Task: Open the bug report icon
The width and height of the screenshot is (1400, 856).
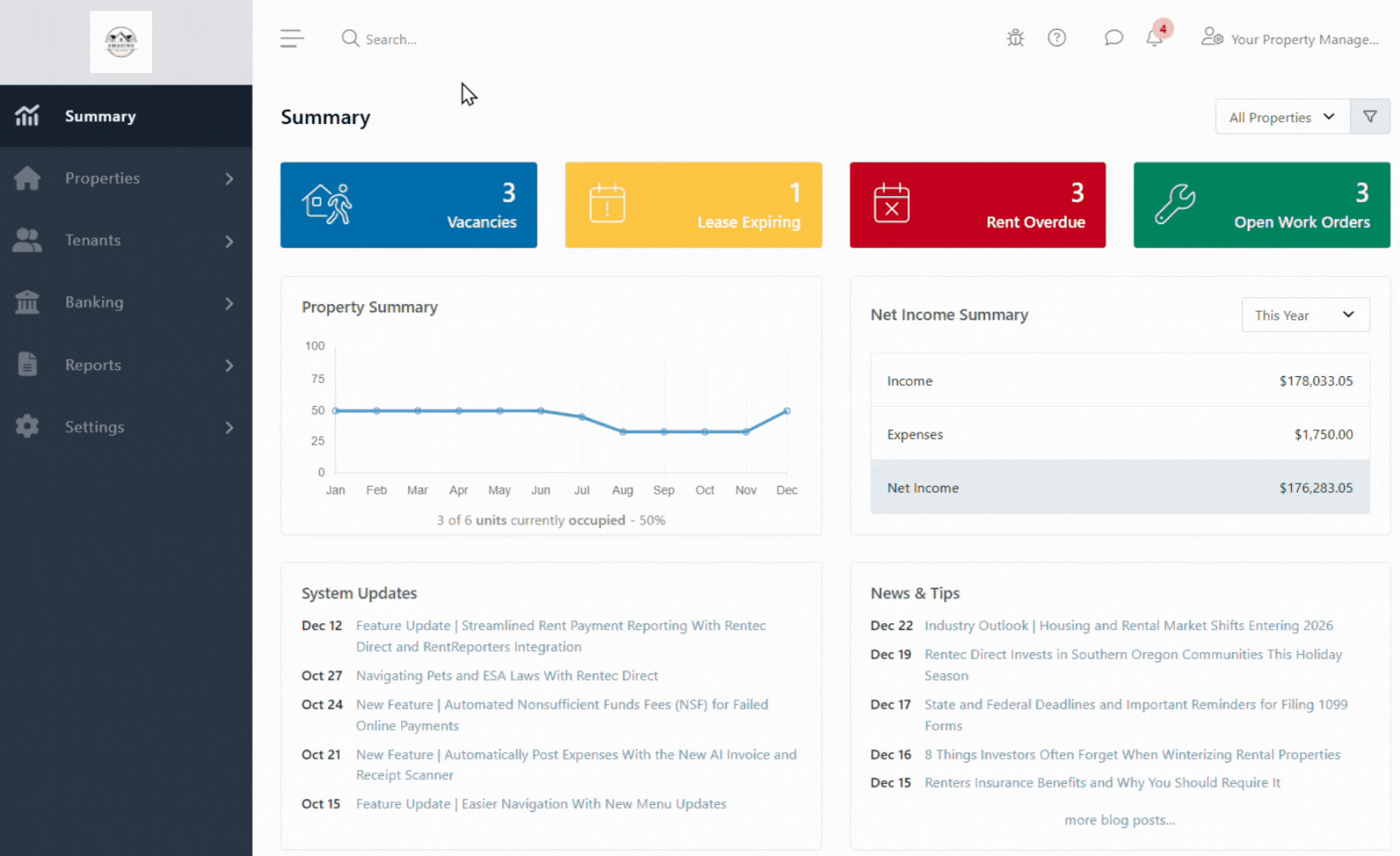Action: [x=1015, y=38]
